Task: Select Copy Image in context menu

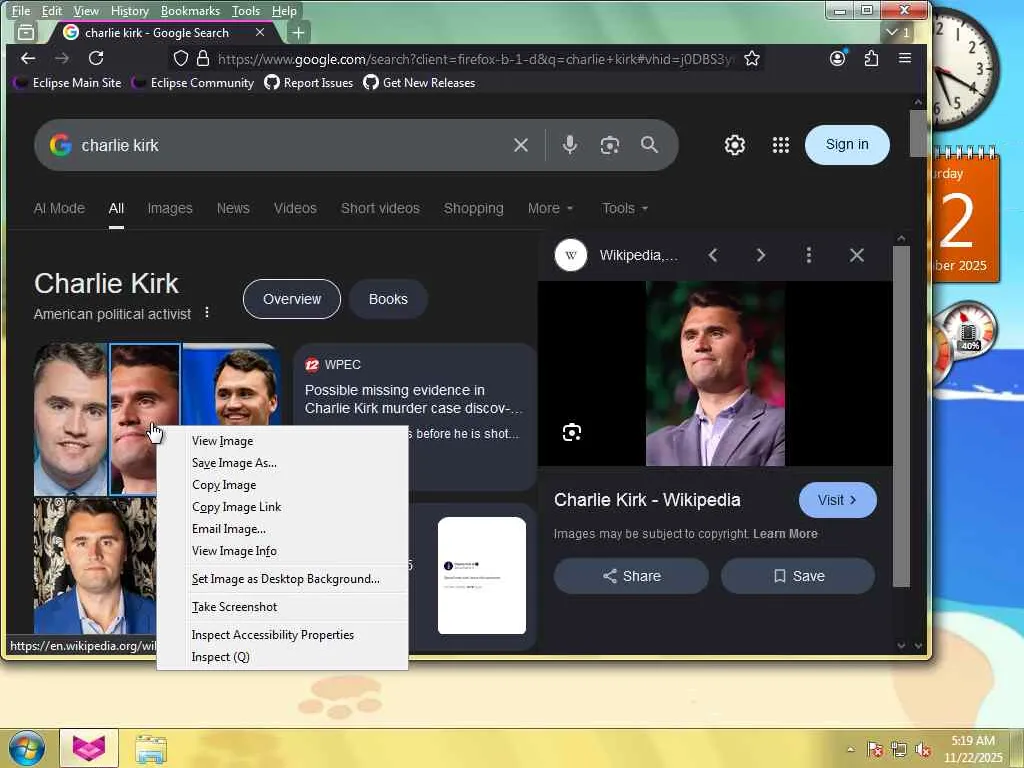Action: pyautogui.click(x=283, y=485)
